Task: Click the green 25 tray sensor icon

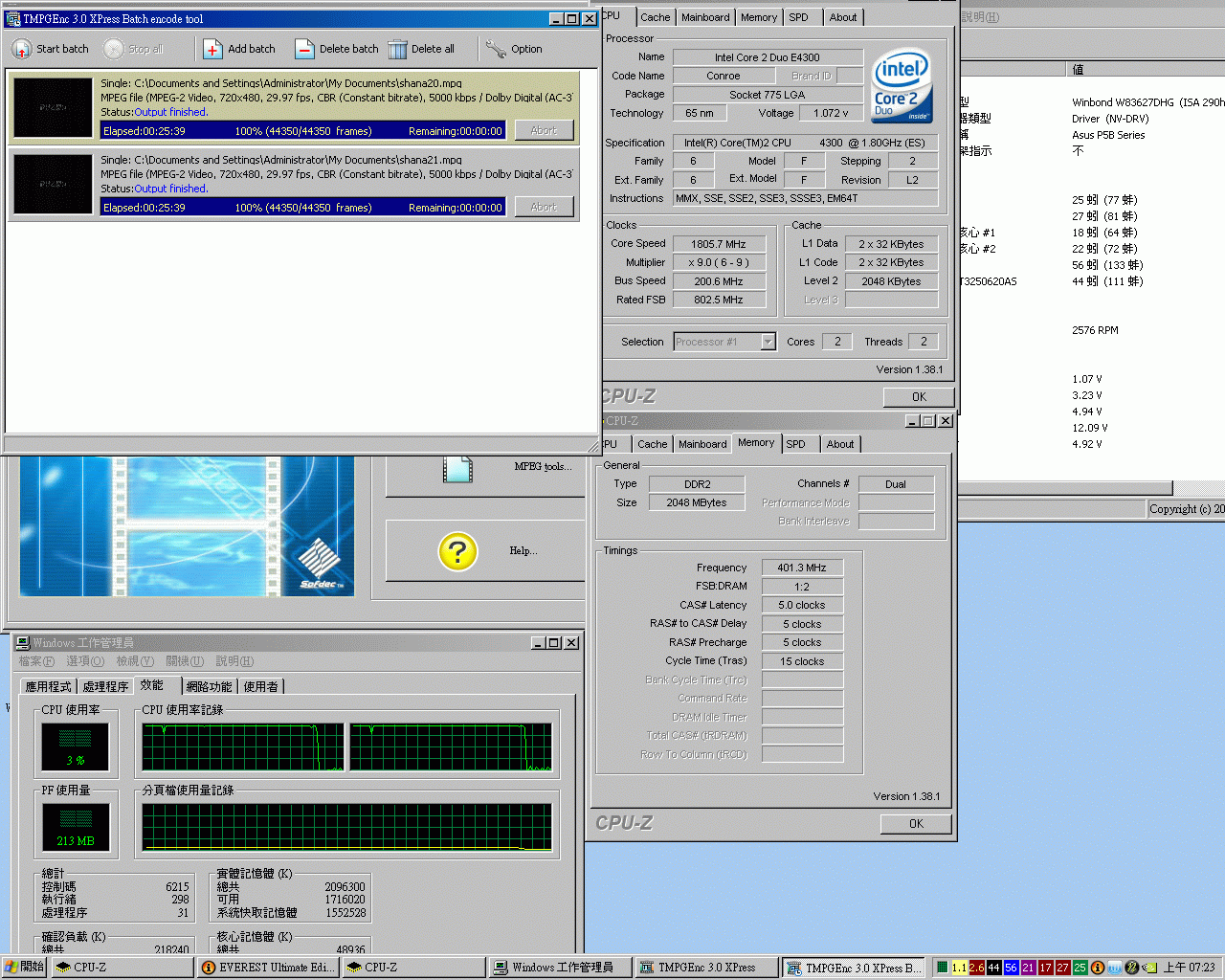Action: [1080, 968]
